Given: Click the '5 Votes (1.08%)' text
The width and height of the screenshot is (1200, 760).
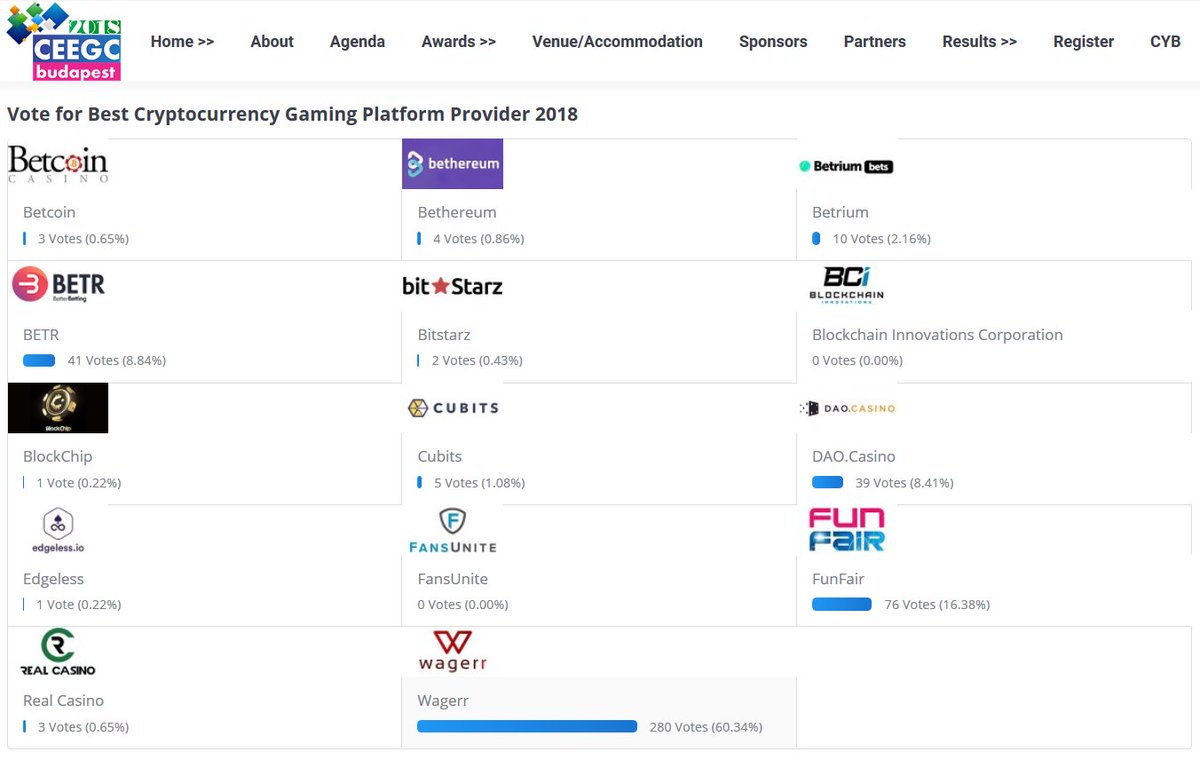Looking at the screenshot, I should (479, 482).
